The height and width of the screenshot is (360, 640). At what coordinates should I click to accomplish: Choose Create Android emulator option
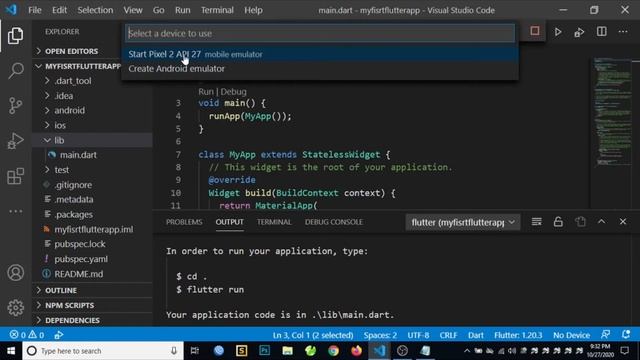click(320, 69)
